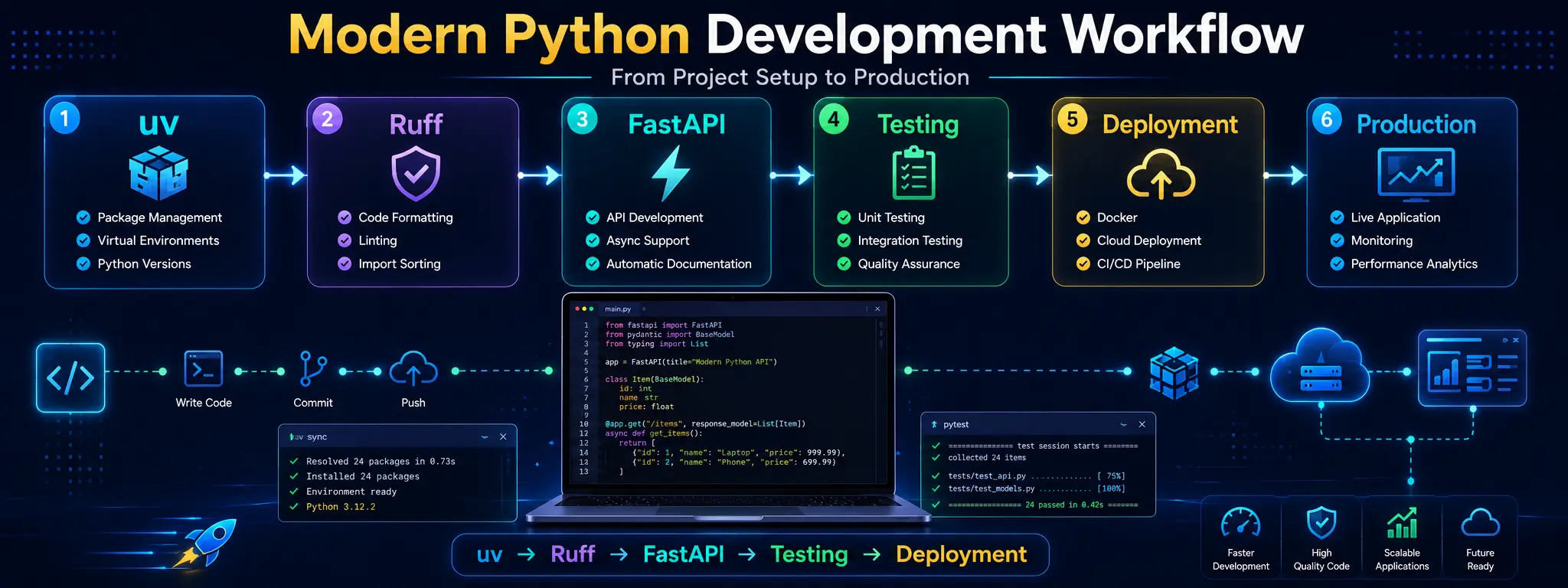Click "collected 24 items" in pytest panel

coord(987,458)
